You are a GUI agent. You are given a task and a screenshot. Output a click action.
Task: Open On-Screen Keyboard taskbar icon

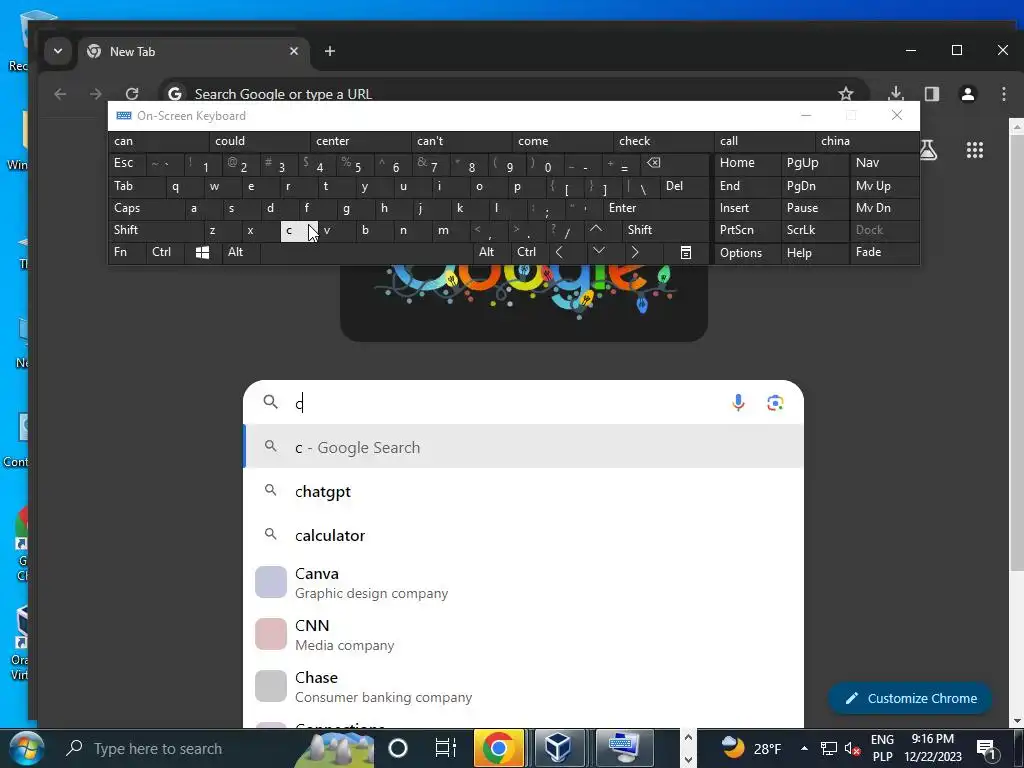coord(622,748)
